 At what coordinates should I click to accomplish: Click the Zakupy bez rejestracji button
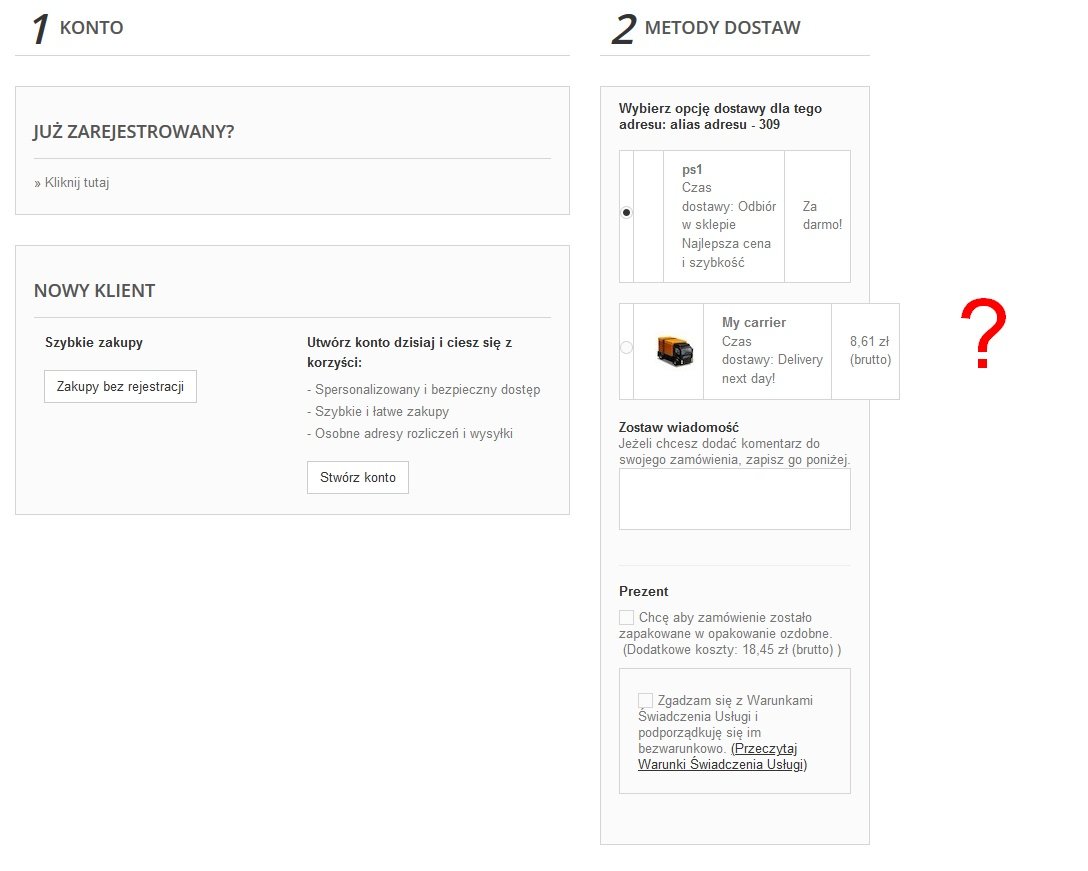click(x=120, y=387)
